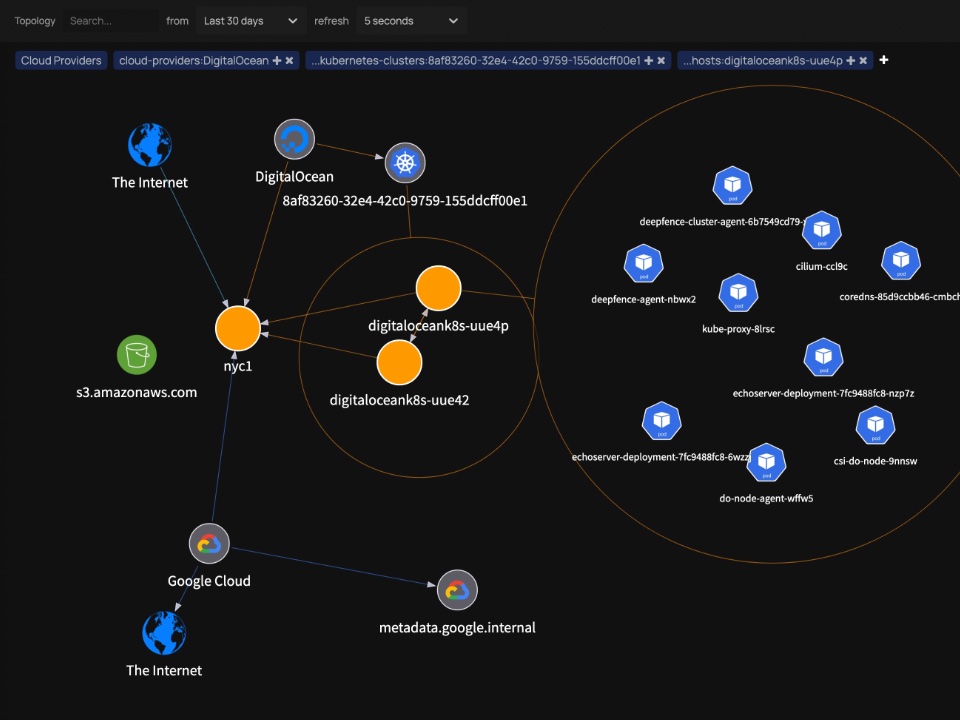Click the nyc1 region node
960x720 pixels.
(x=238, y=329)
